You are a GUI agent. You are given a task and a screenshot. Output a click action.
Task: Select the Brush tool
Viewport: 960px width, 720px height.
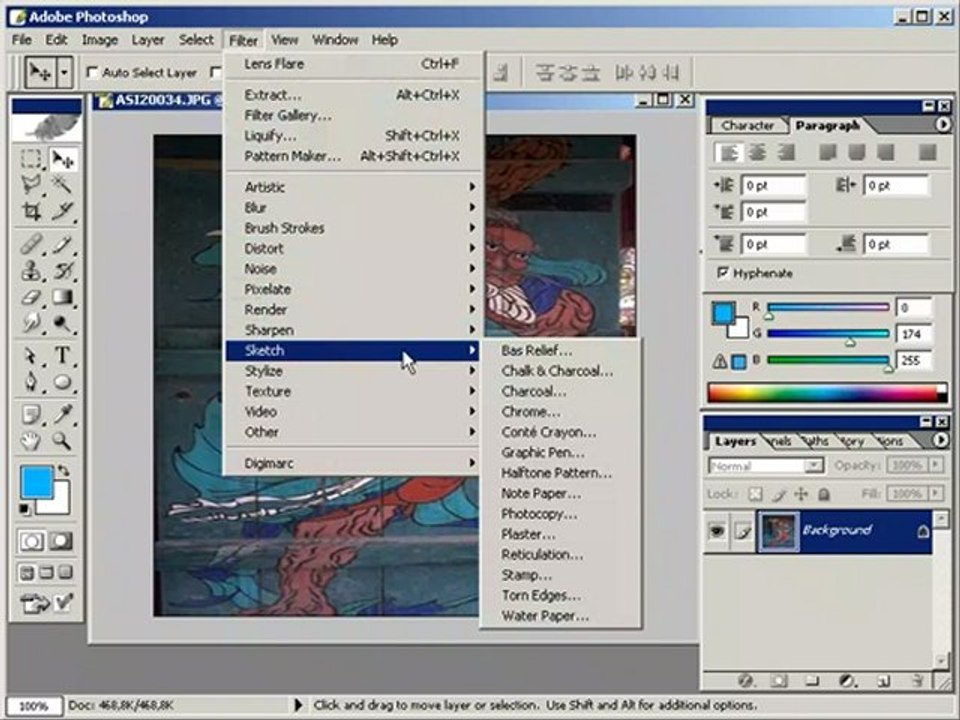62,244
